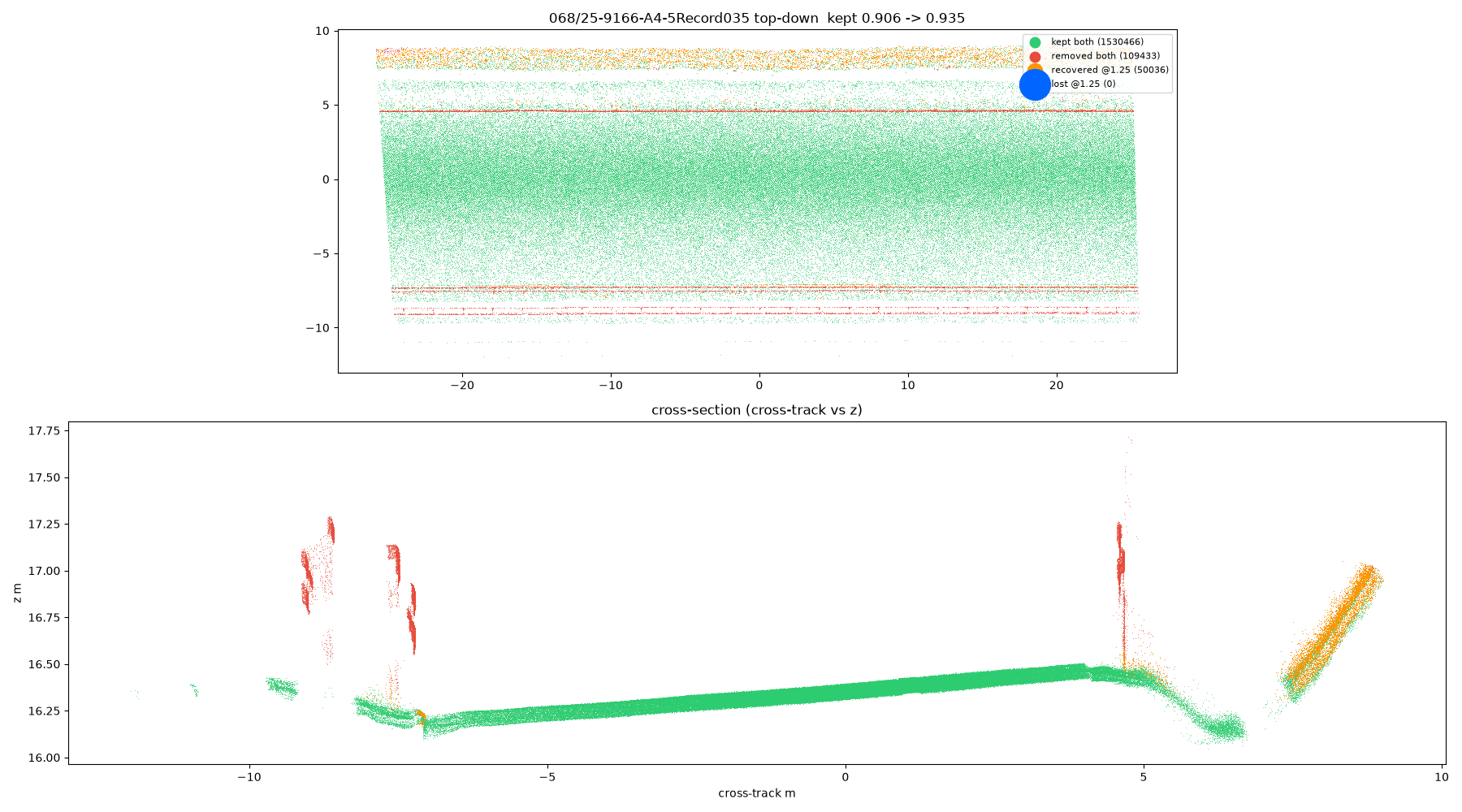Click the small orange cluster near cross-track -7

click(421, 717)
